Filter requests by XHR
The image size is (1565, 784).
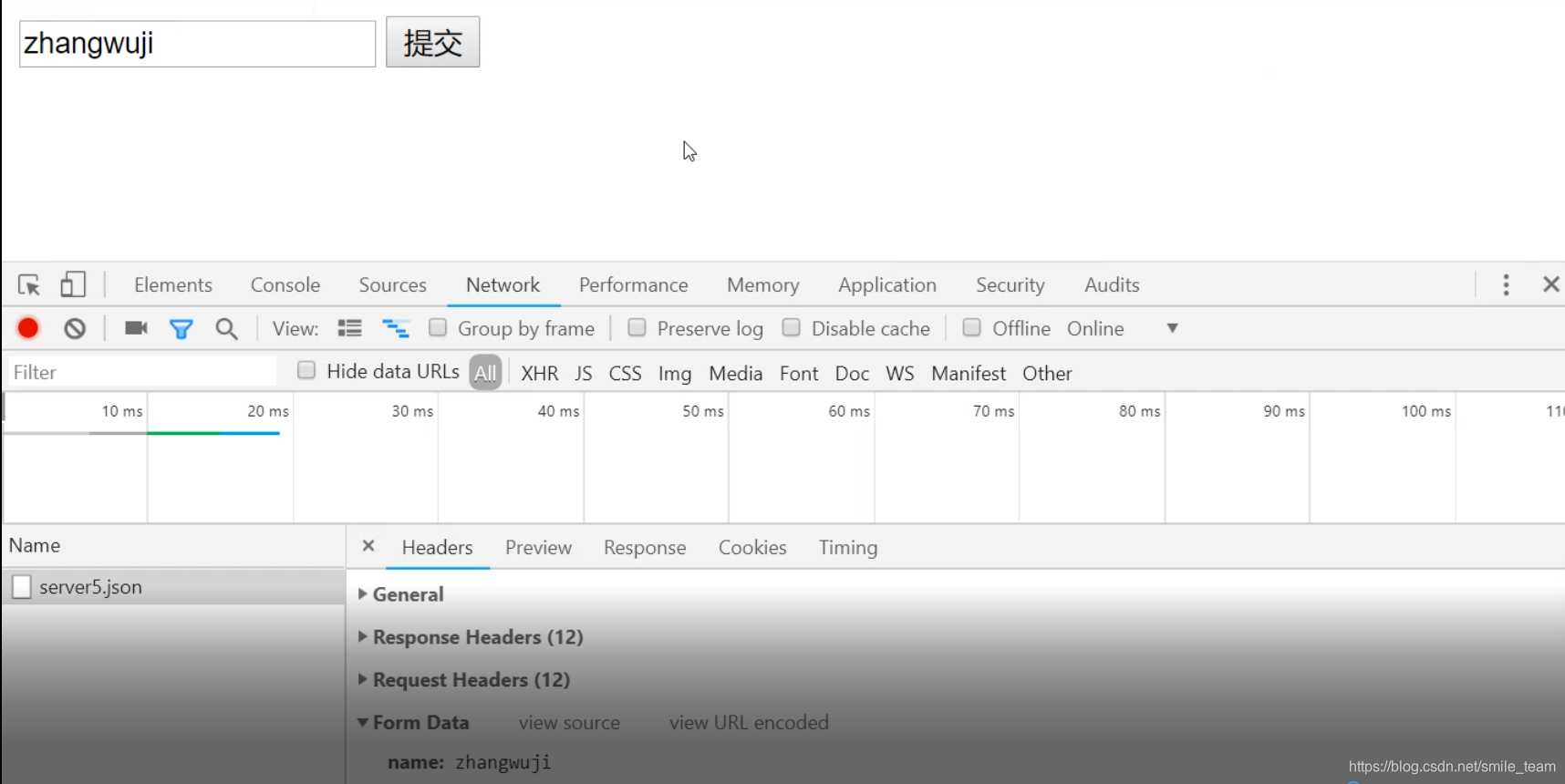540,373
